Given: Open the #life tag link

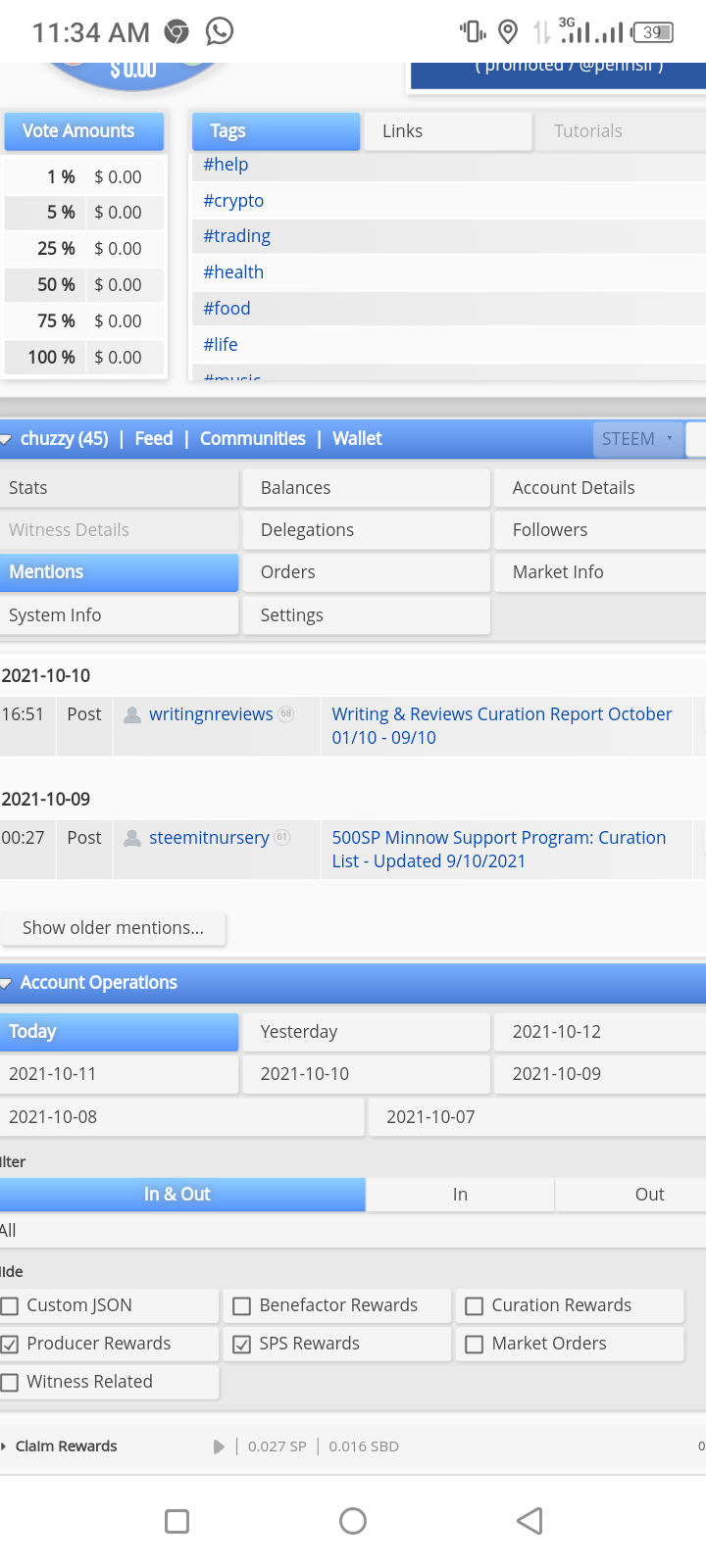Looking at the screenshot, I should pyautogui.click(x=221, y=345).
